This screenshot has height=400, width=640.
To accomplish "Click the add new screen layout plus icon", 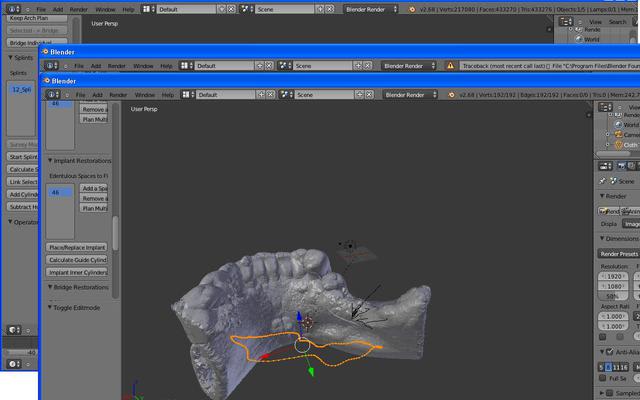I will (262, 94).
